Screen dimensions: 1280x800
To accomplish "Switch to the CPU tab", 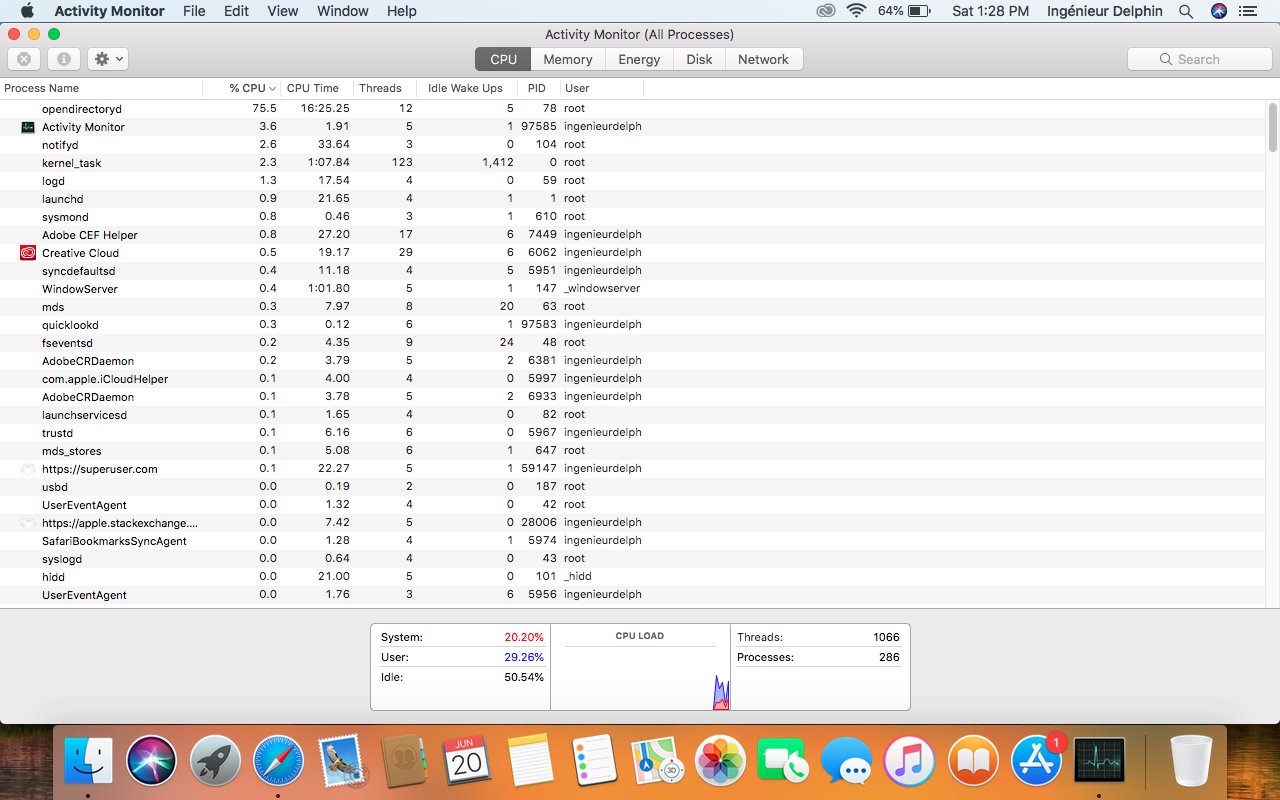I will [x=503, y=59].
